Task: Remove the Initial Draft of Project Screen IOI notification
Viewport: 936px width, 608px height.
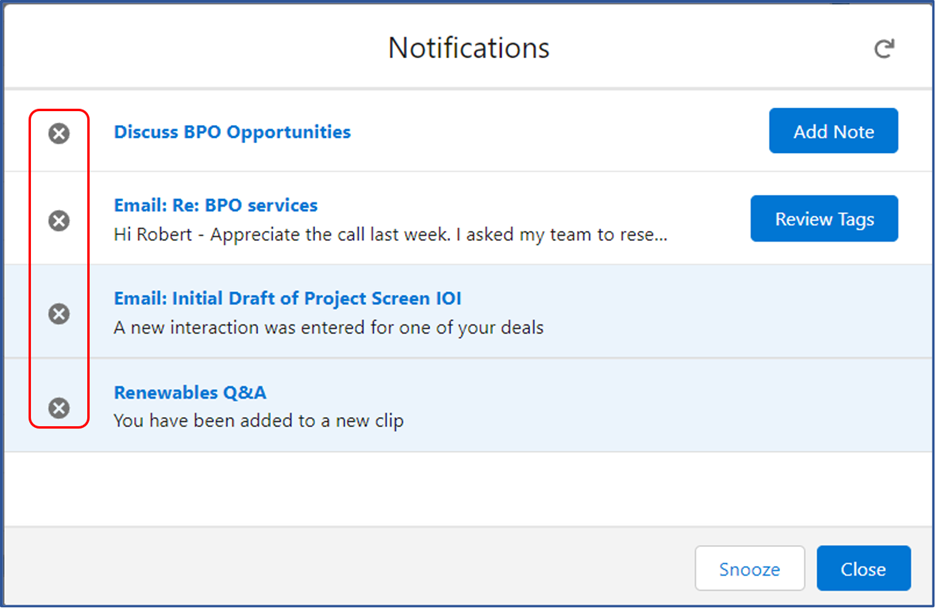Action: pyautogui.click(x=59, y=314)
